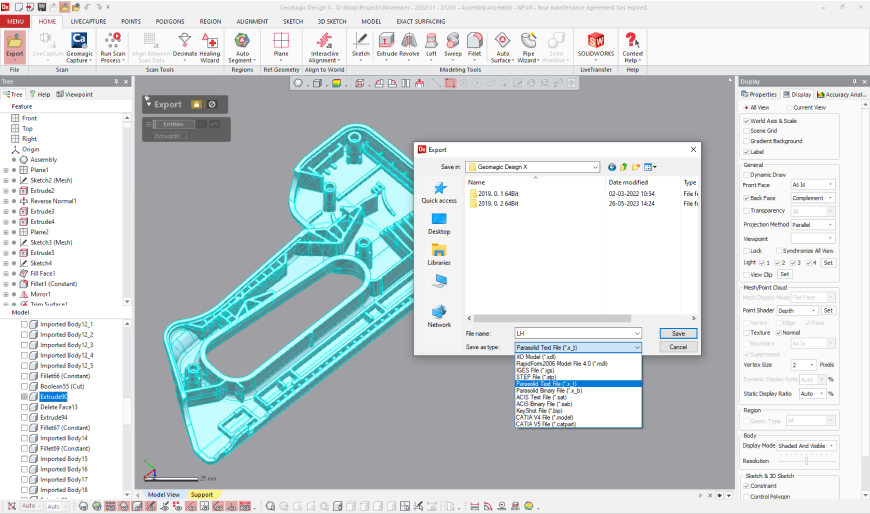Open the Interactive Alignment tool
This screenshot has height=514, width=870.
(324, 47)
